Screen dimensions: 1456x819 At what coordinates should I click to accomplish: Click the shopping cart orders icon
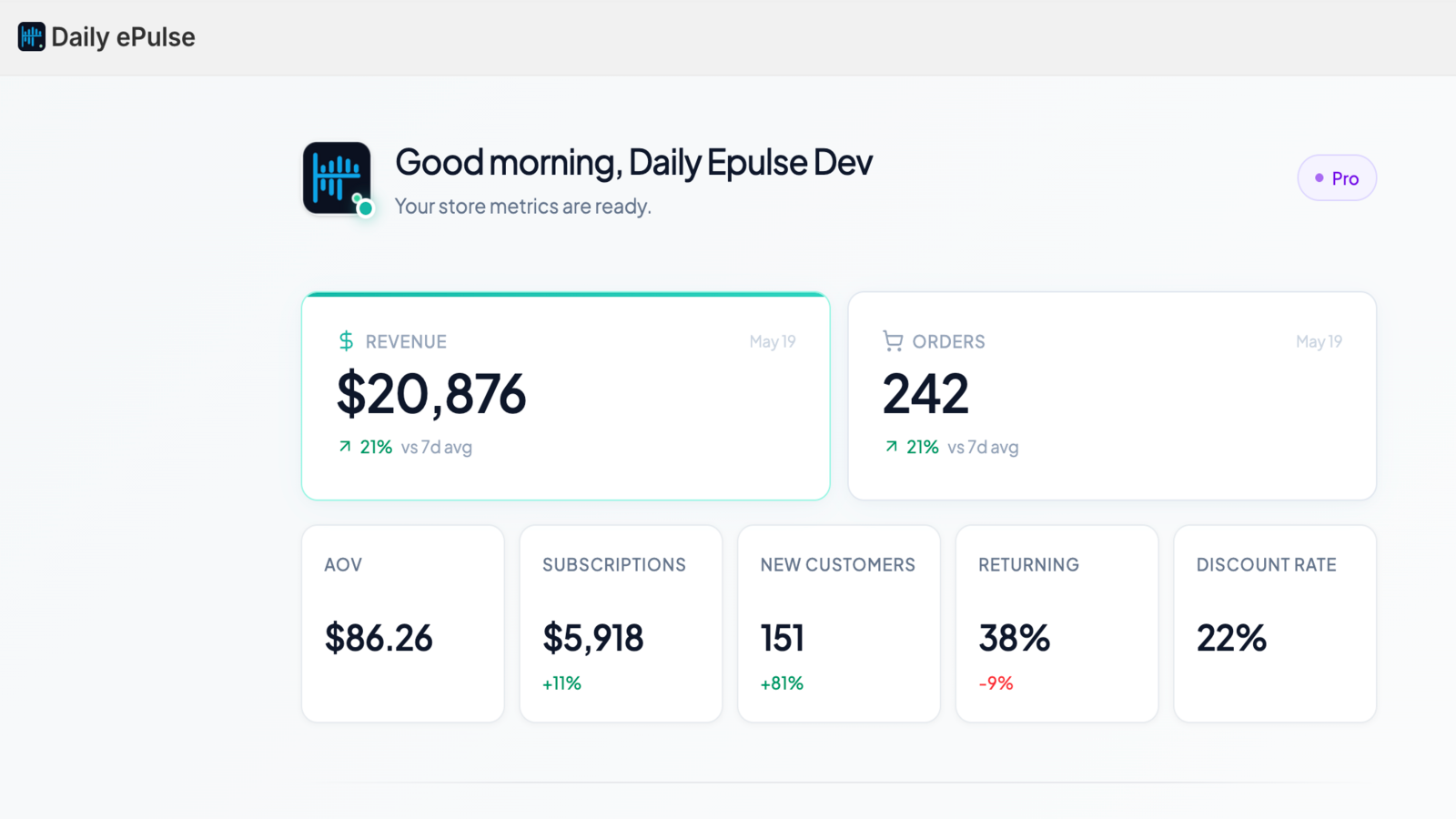coord(893,341)
